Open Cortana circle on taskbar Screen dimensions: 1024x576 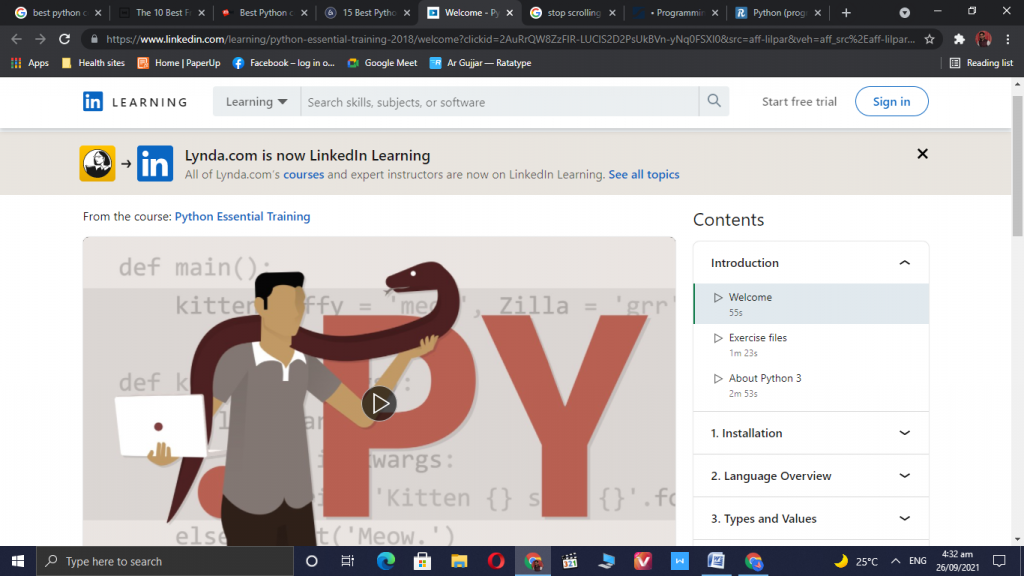[x=312, y=561]
